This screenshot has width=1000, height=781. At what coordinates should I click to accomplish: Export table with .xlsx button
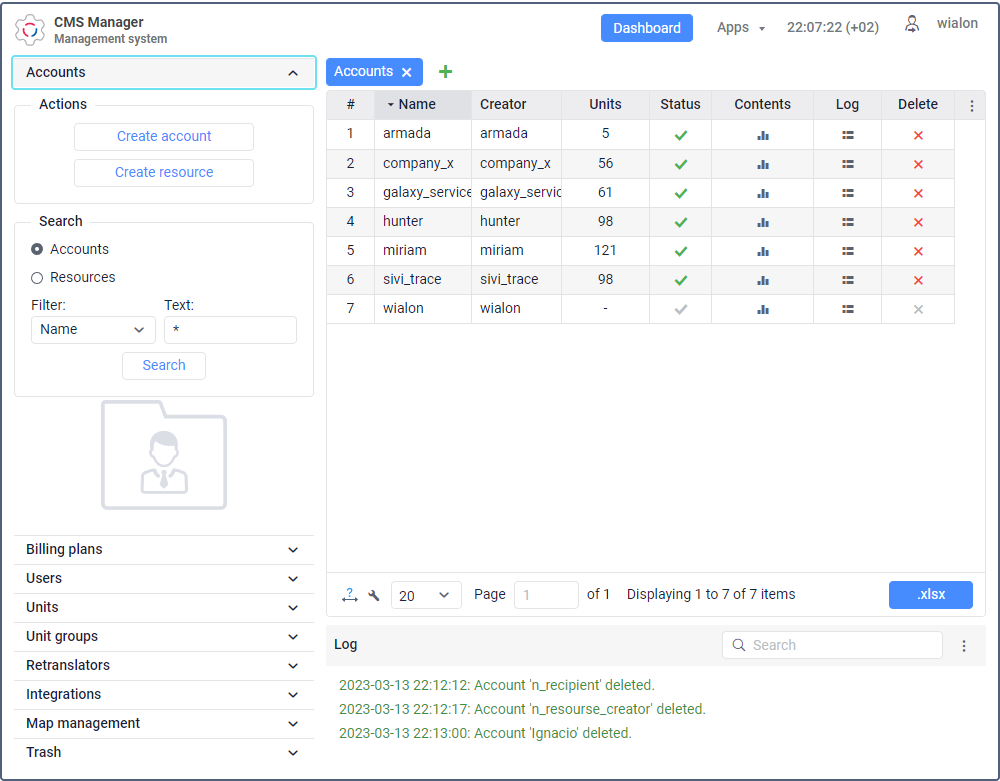[930, 595]
